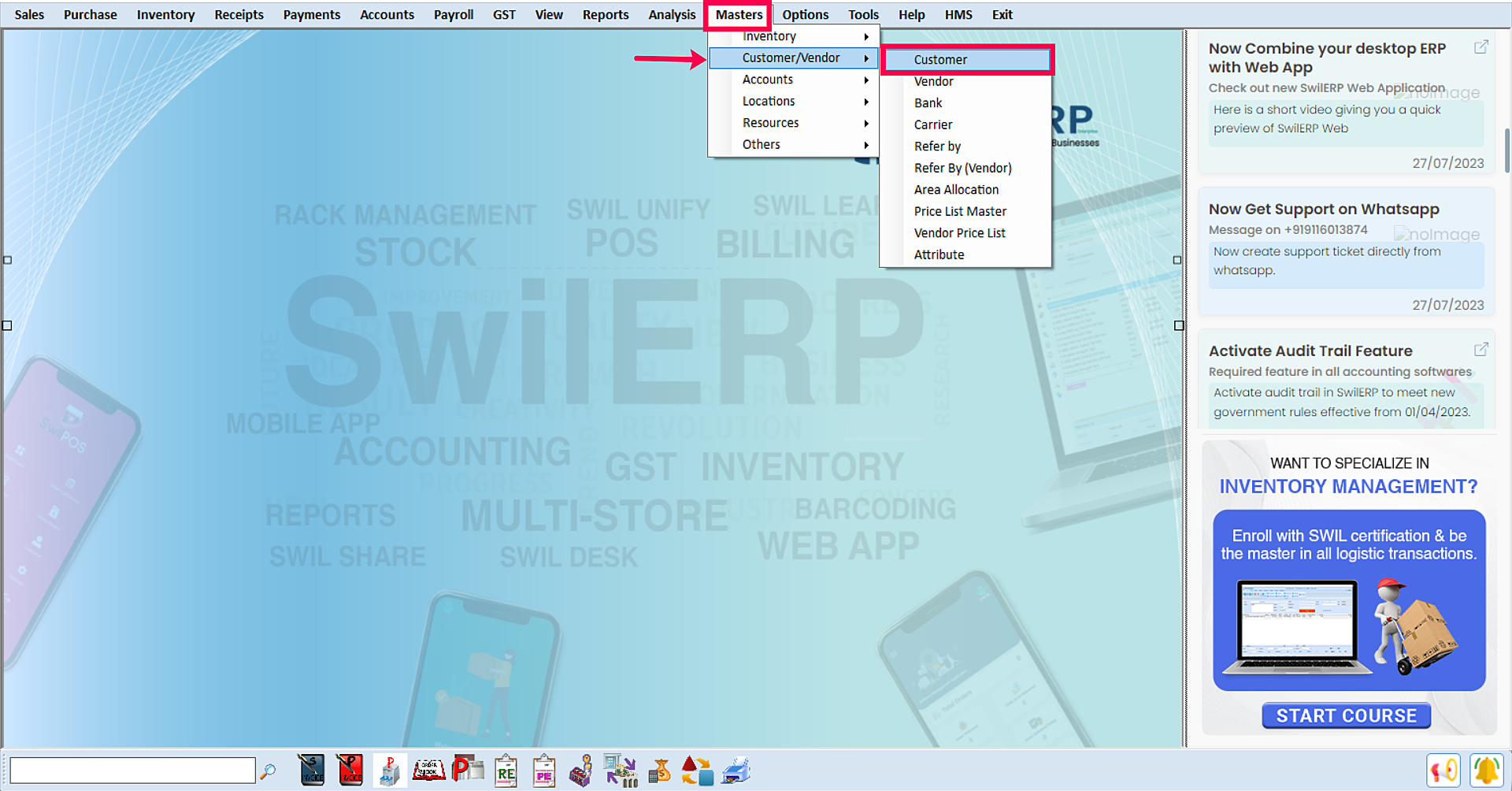Click the megaphone announcements icon
Screen dimensions: 1512x791
click(x=1443, y=770)
